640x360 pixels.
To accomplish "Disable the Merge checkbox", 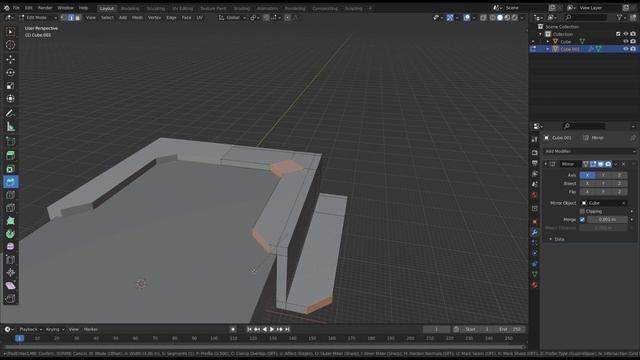I will pyautogui.click(x=582, y=220).
